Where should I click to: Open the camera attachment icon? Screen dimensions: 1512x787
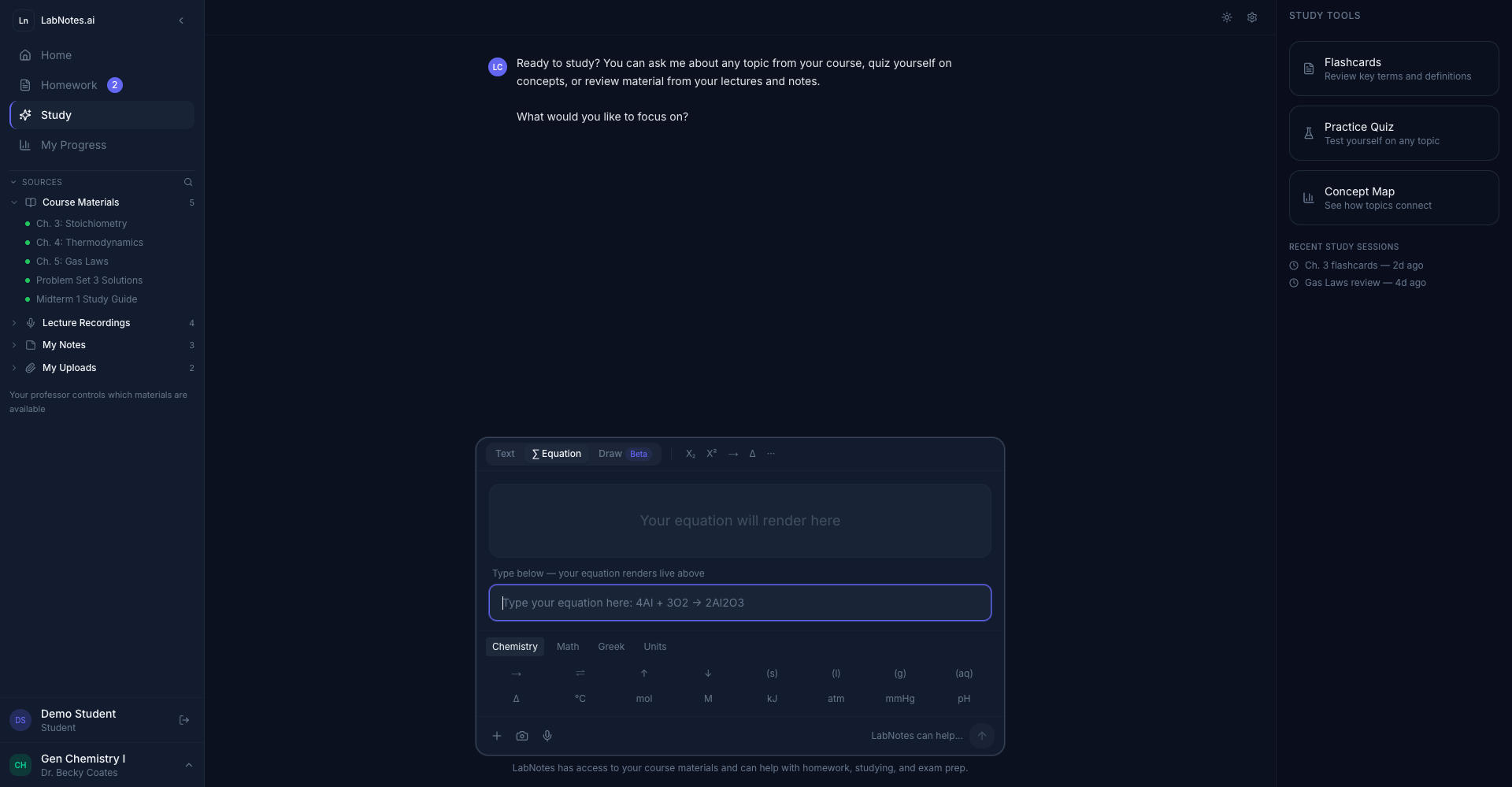(522, 735)
